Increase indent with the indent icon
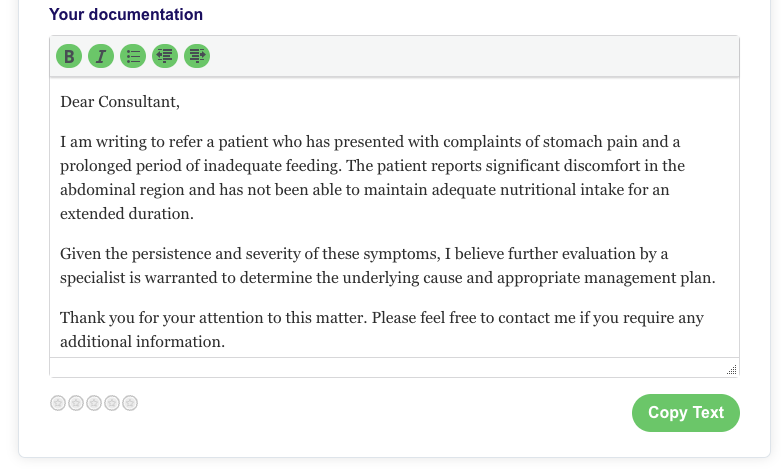The image size is (781, 469). point(197,56)
